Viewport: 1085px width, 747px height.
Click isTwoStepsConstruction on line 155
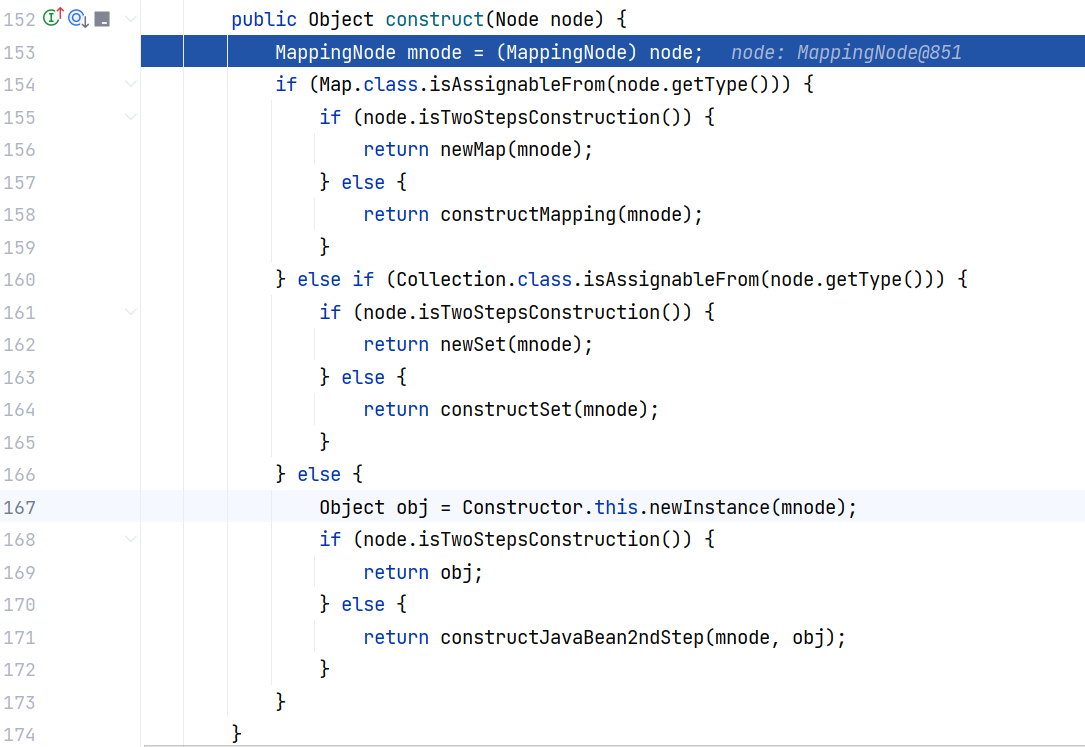[539, 117]
